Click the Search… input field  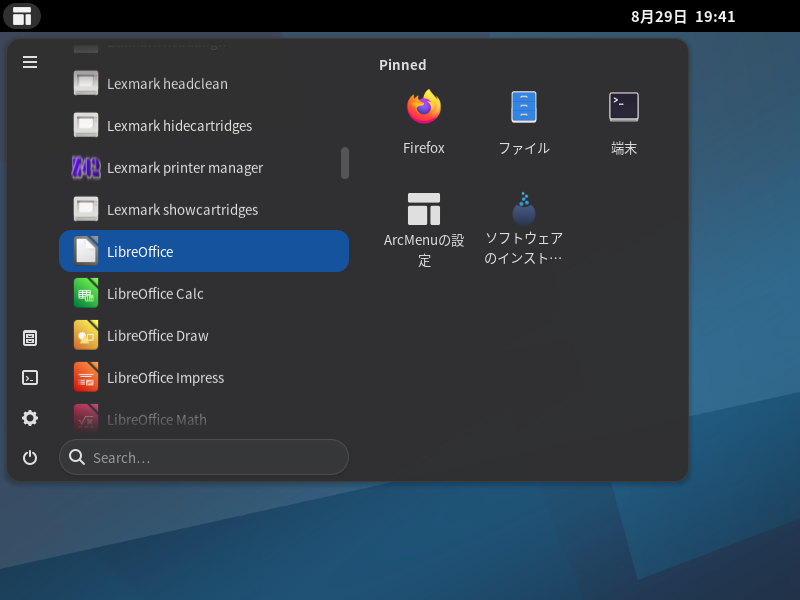204,457
